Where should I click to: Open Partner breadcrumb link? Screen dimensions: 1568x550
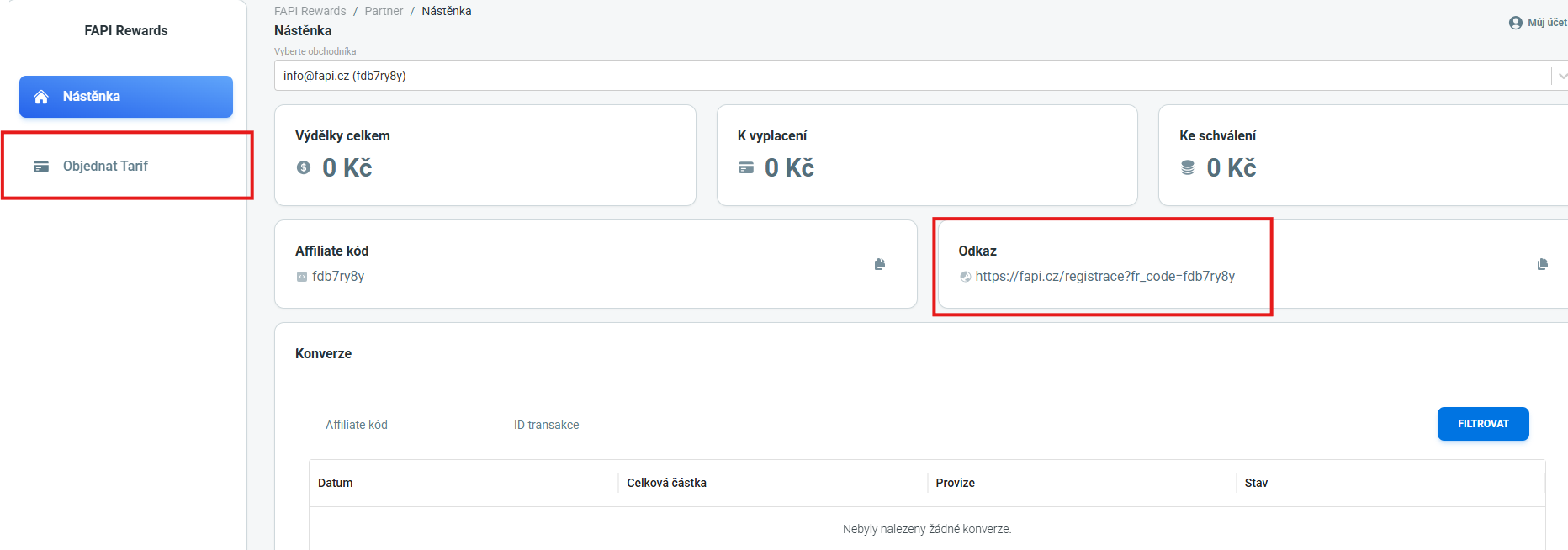tap(384, 11)
